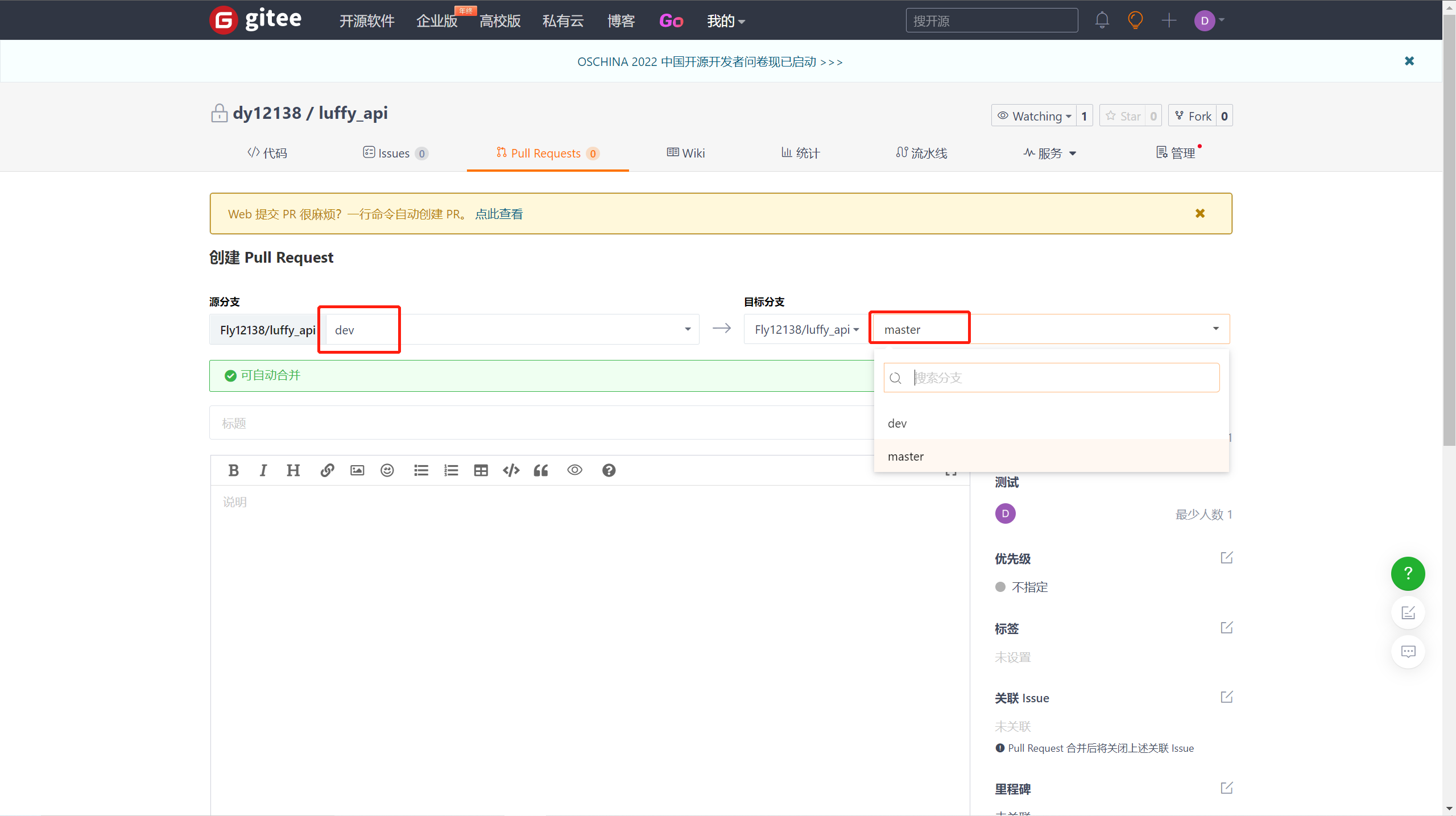Viewport: 1456px width, 816px height.
Task: Click the green help question button
Action: (1408, 573)
